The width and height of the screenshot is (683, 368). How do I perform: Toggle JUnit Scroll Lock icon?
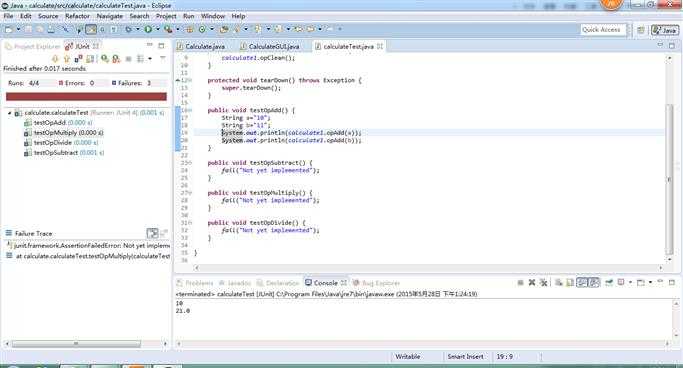[x=90, y=58]
